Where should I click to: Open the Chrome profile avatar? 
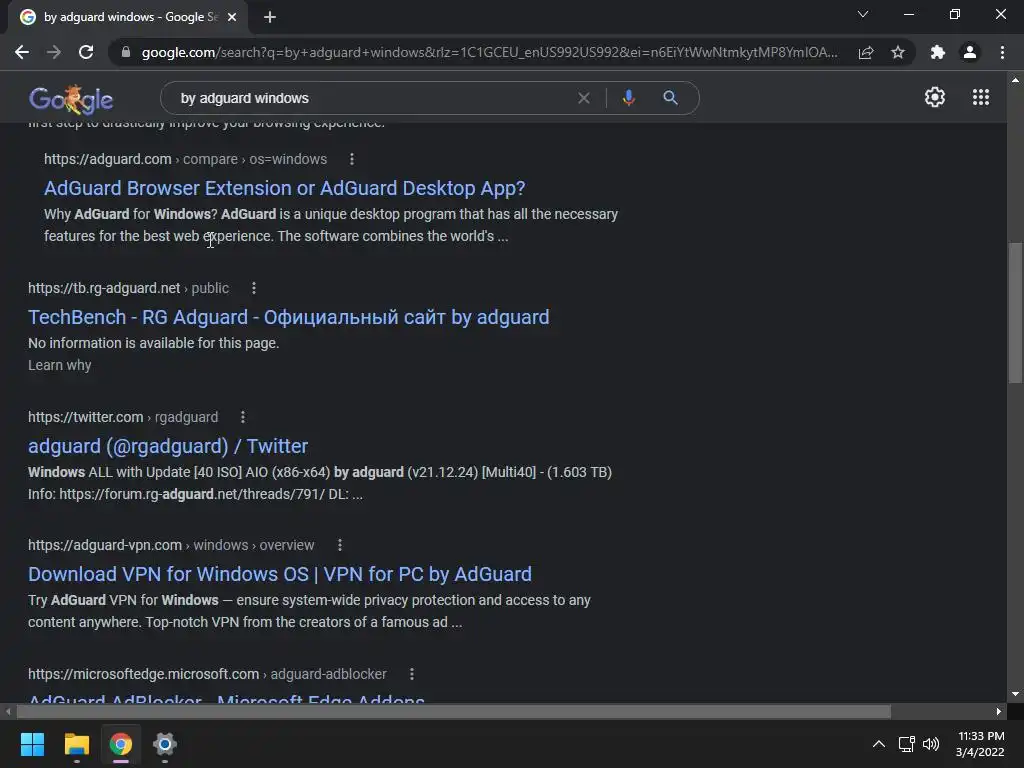pos(970,52)
